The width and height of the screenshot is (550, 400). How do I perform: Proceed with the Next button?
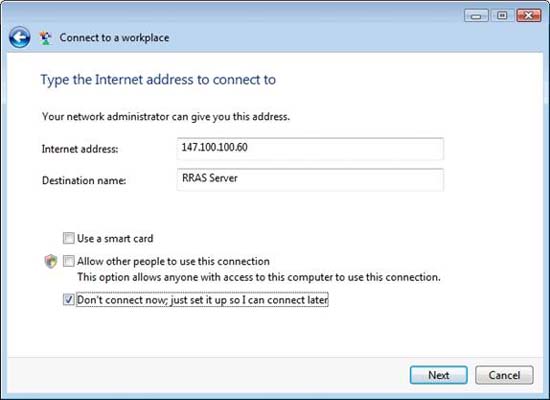(438, 375)
